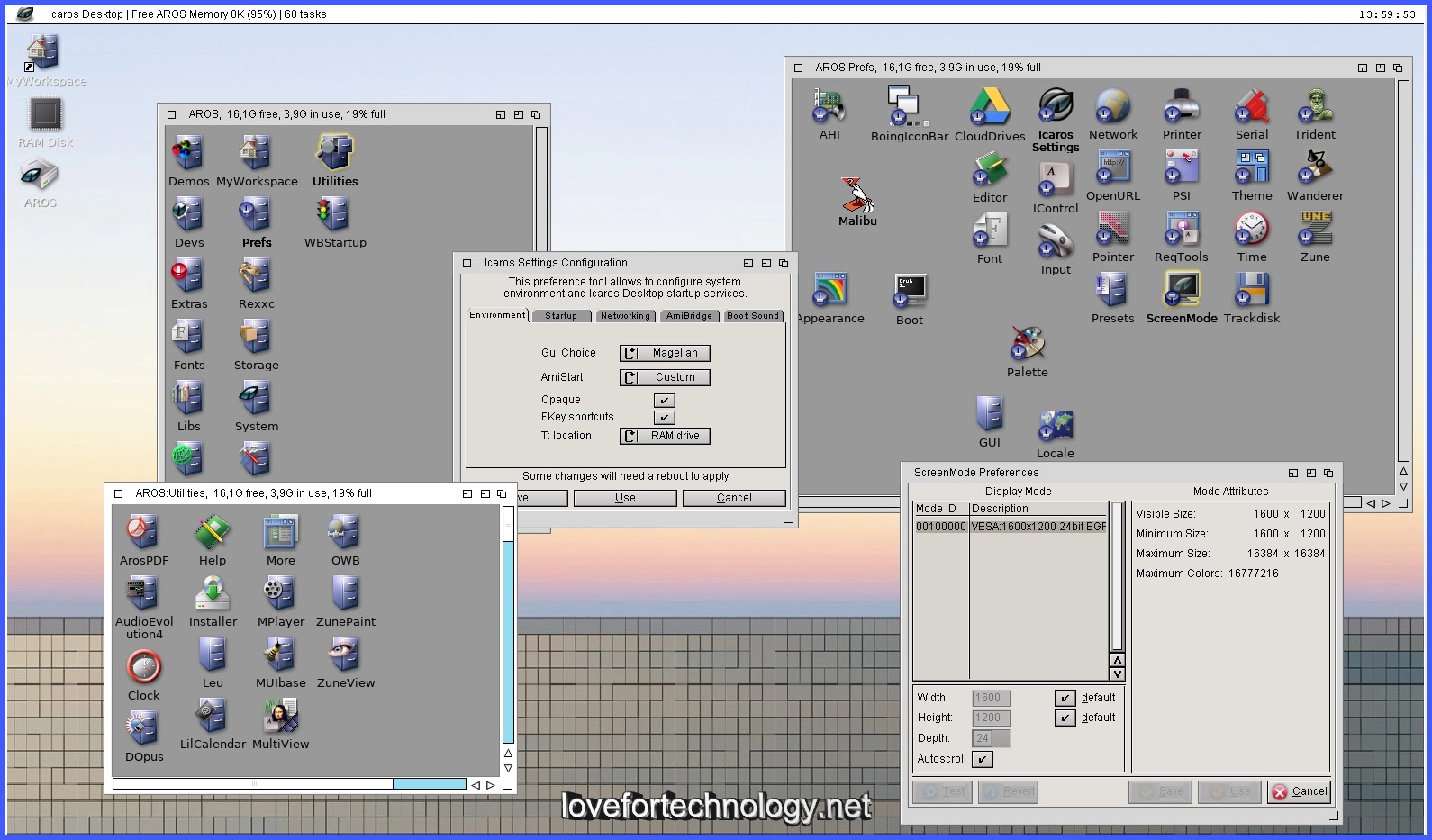The height and width of the screenshot is (840, 1432).
Task: Cycle the AmiStart Custom selector
Action: pyautogui.click(x=665, y=377)
